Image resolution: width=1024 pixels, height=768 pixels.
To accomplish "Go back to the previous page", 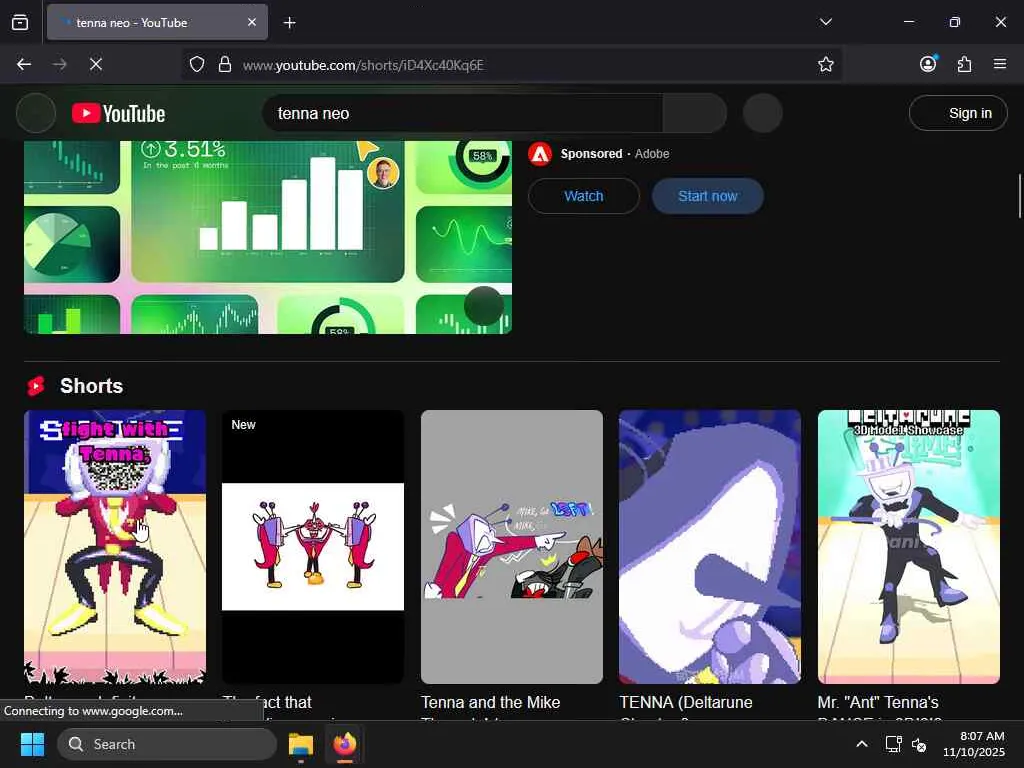I will tap(24, 64).
